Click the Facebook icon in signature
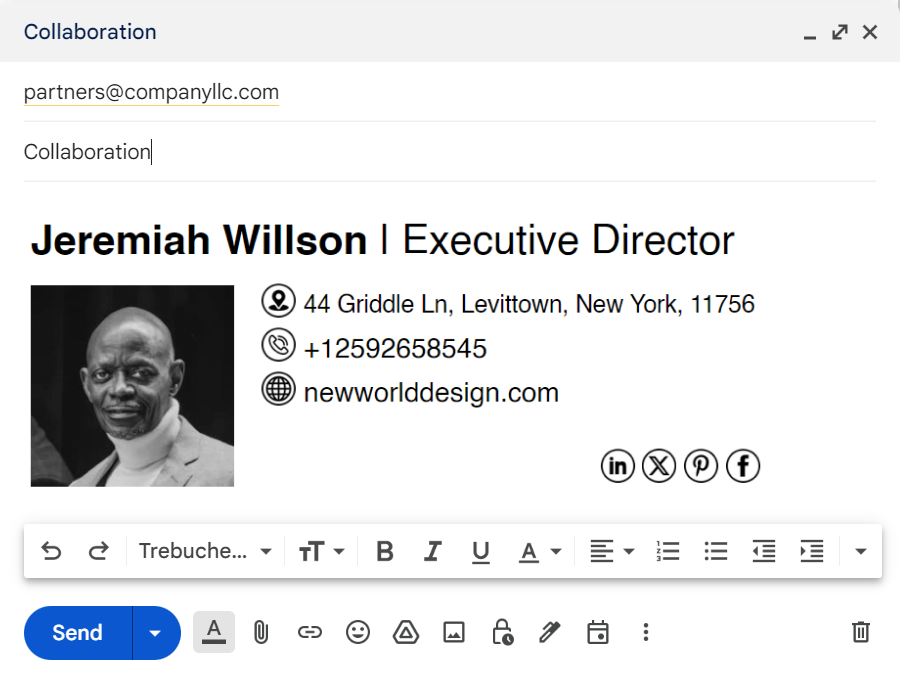 743,465
